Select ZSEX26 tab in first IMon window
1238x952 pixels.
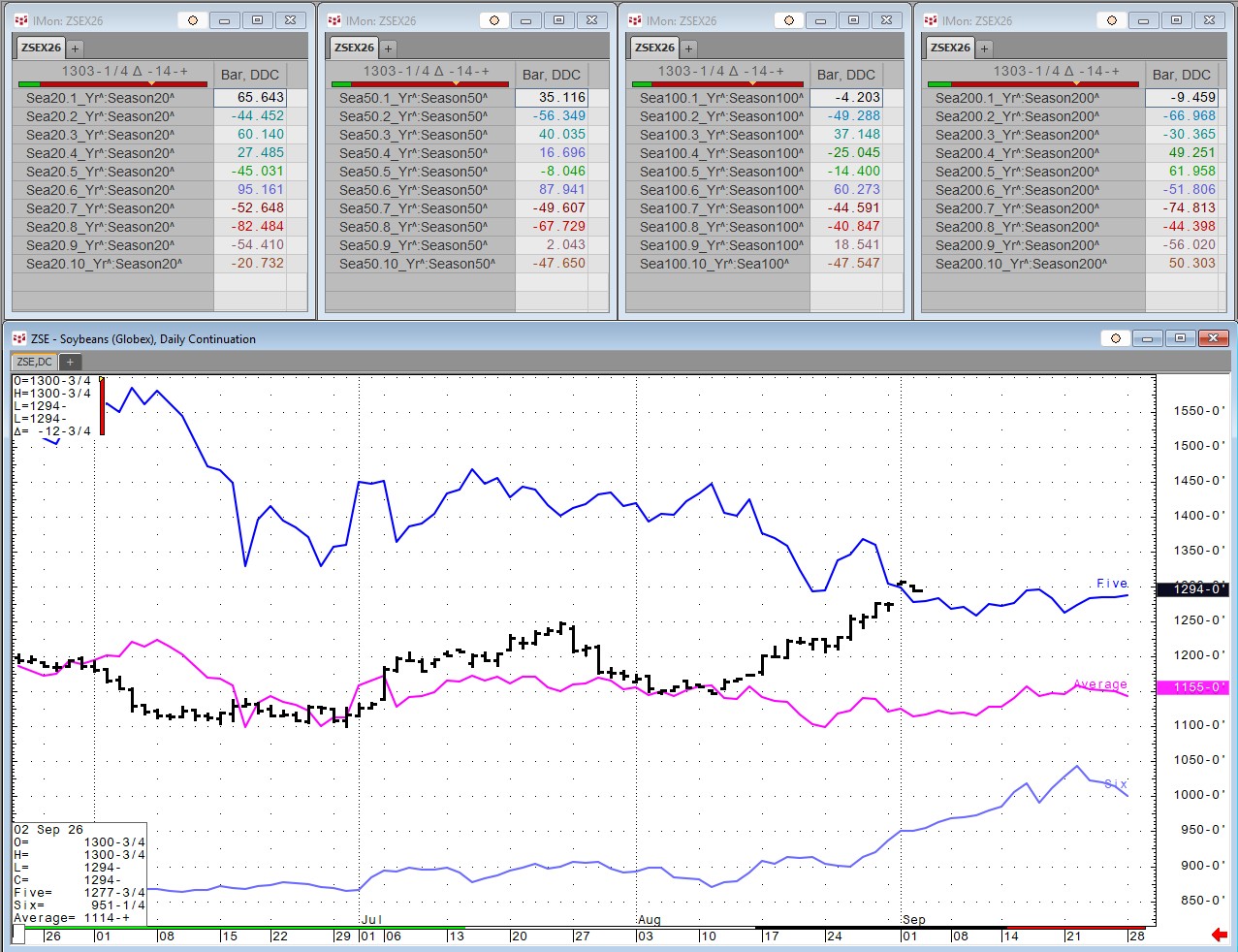41,48
